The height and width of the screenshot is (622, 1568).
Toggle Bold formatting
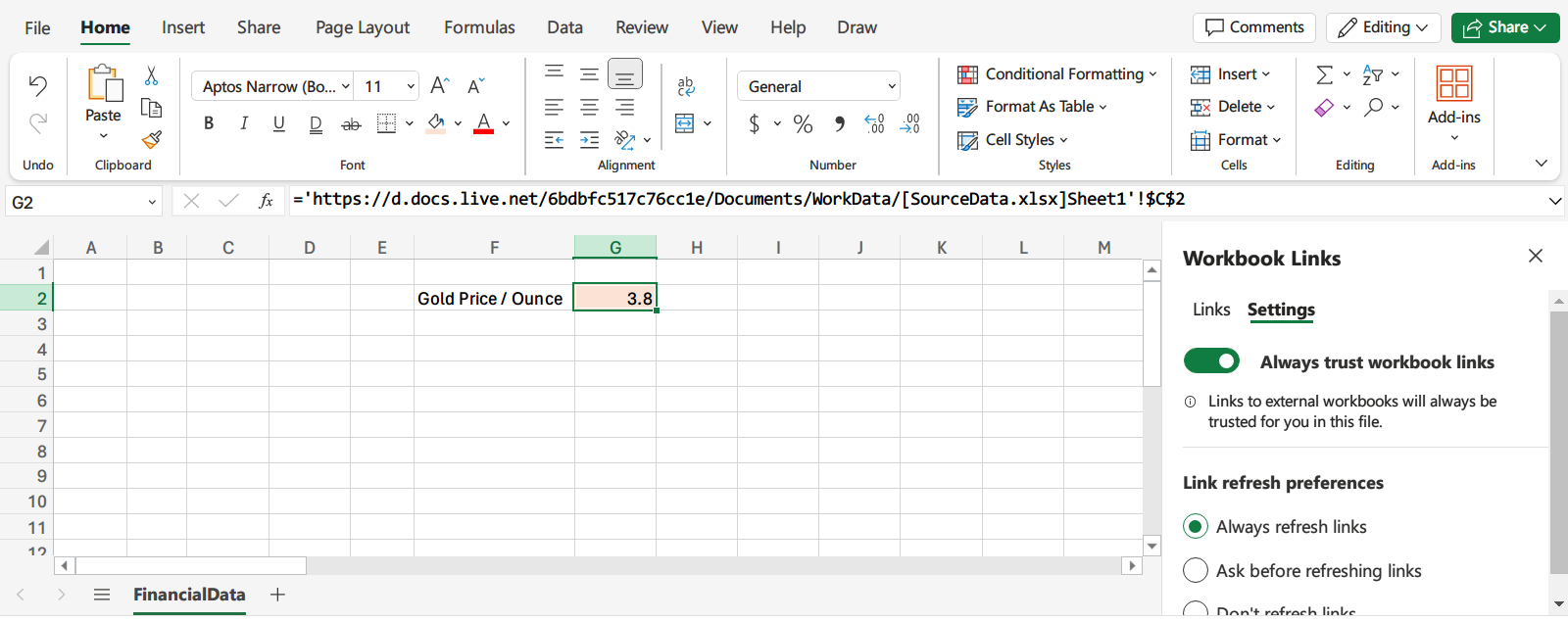click(x=209, y=123)
